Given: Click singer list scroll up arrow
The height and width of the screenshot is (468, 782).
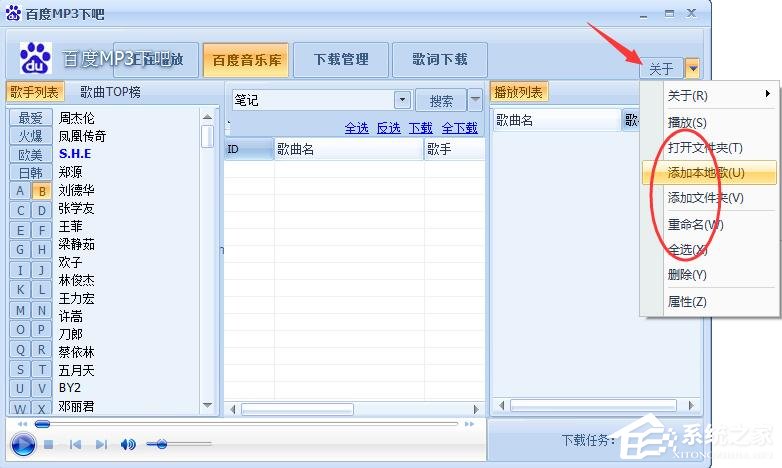Looking at the screenshot, I should point(207,117).
